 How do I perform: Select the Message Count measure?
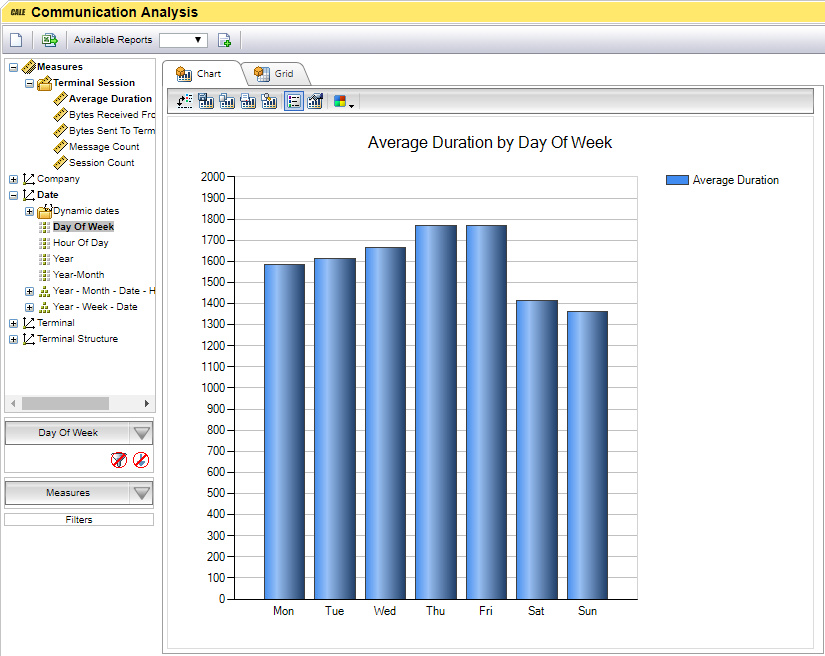(x=104, y=147)
